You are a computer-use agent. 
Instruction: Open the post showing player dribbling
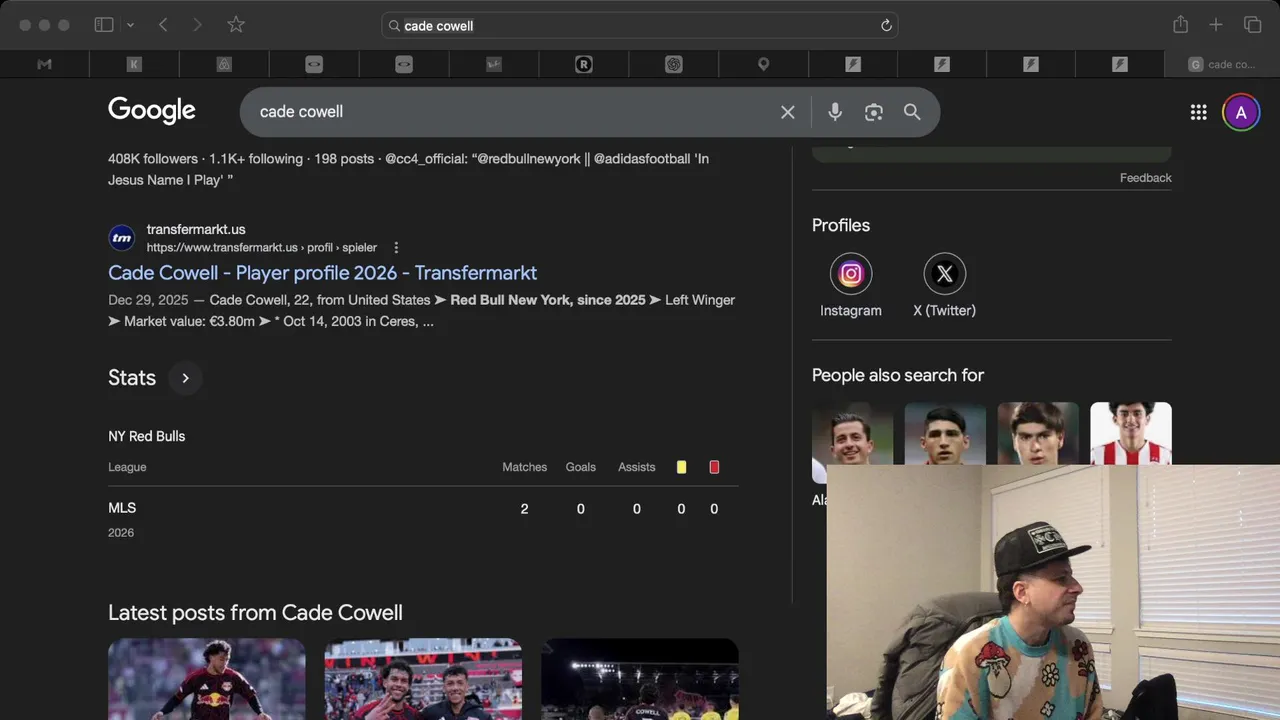(x=207, y=679)
